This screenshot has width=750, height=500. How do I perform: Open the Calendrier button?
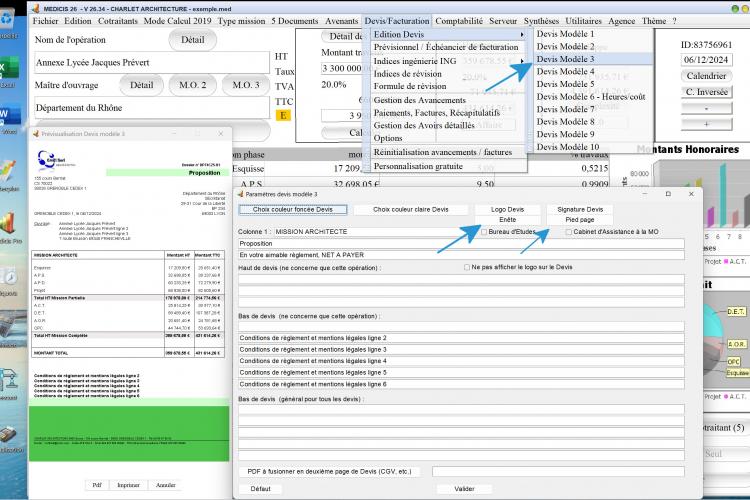[x=706, y=76]
